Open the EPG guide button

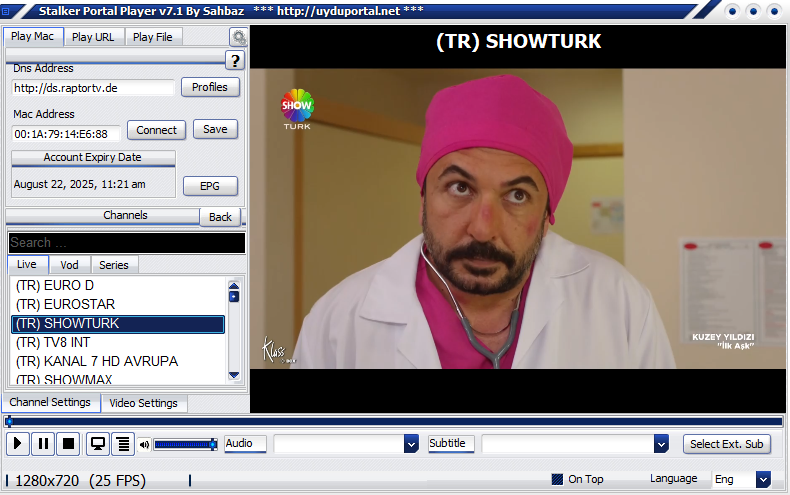coord(210,186)
